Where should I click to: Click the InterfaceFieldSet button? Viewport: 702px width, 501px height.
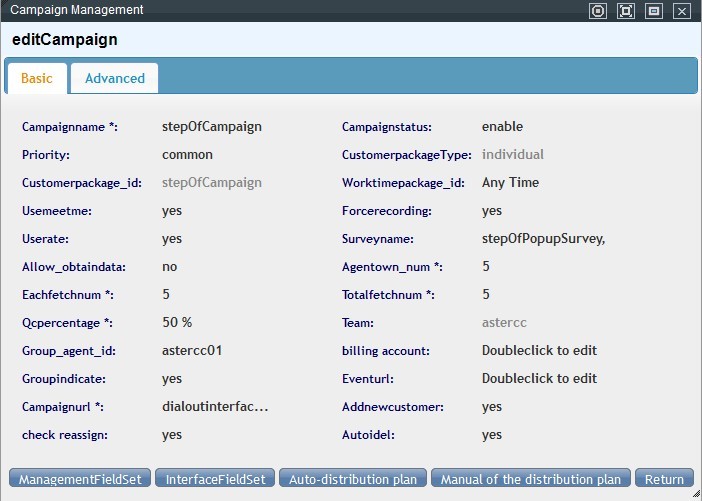tap(215, 479)
